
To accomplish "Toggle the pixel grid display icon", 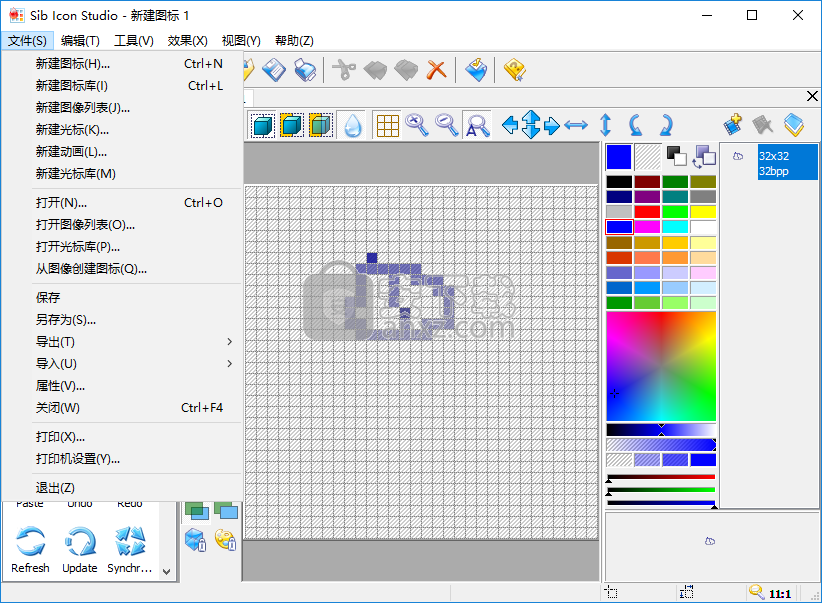I will [x=387, y=125].
